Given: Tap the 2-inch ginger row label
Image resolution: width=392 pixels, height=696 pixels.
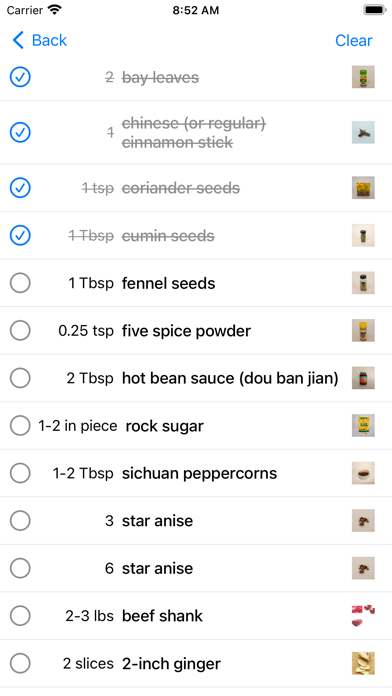Looking at the screenshot, I should (x=171, y=664).
